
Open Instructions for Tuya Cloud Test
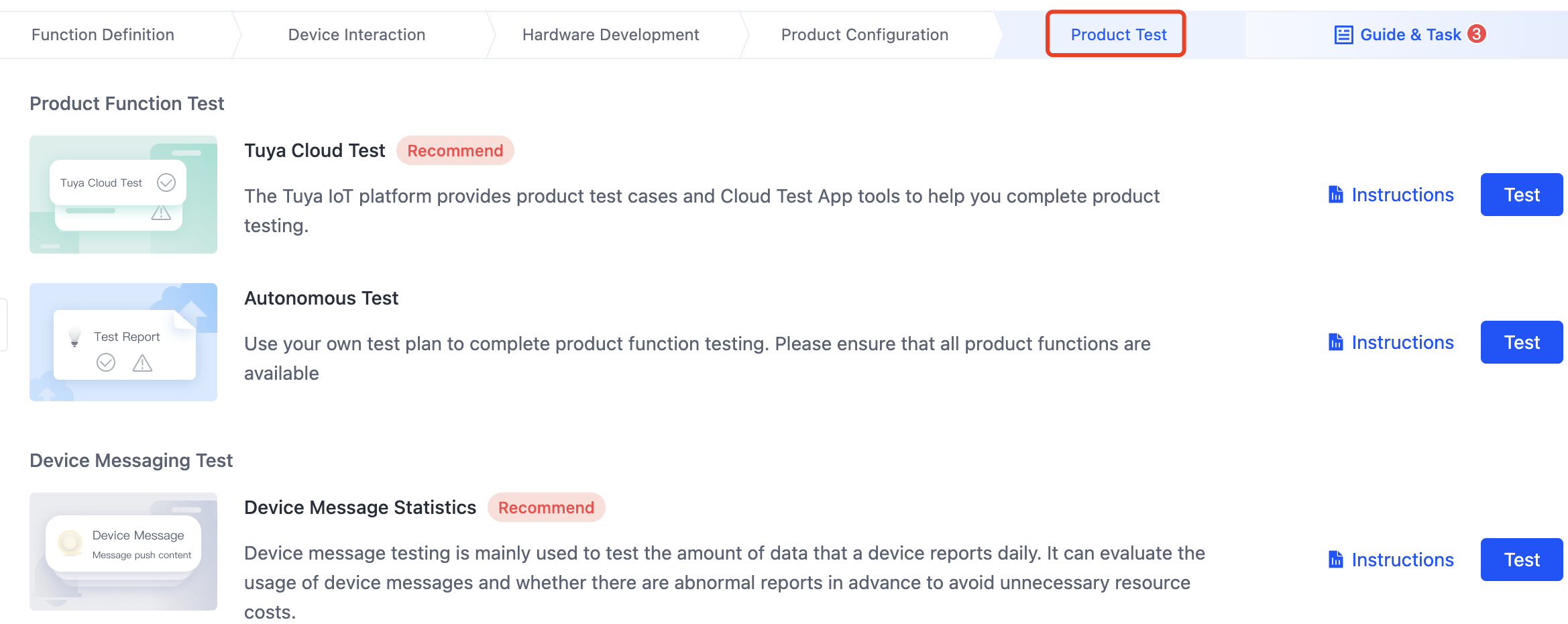tap(1402, 195)
